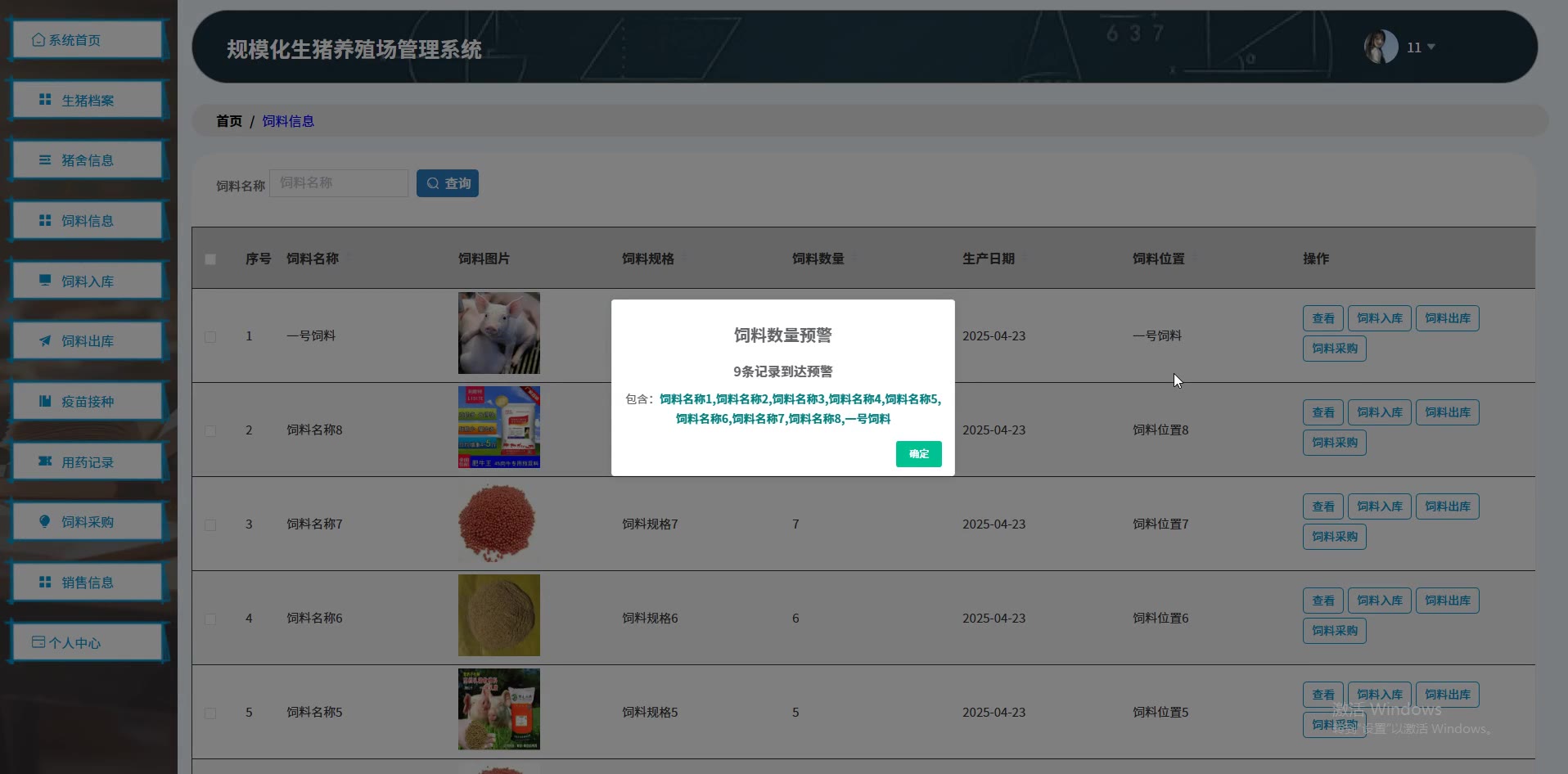Click 饲料出库 button in the 饲料名称6 row
This screenshot has width=1568, height=774.
pos(1447,601)
